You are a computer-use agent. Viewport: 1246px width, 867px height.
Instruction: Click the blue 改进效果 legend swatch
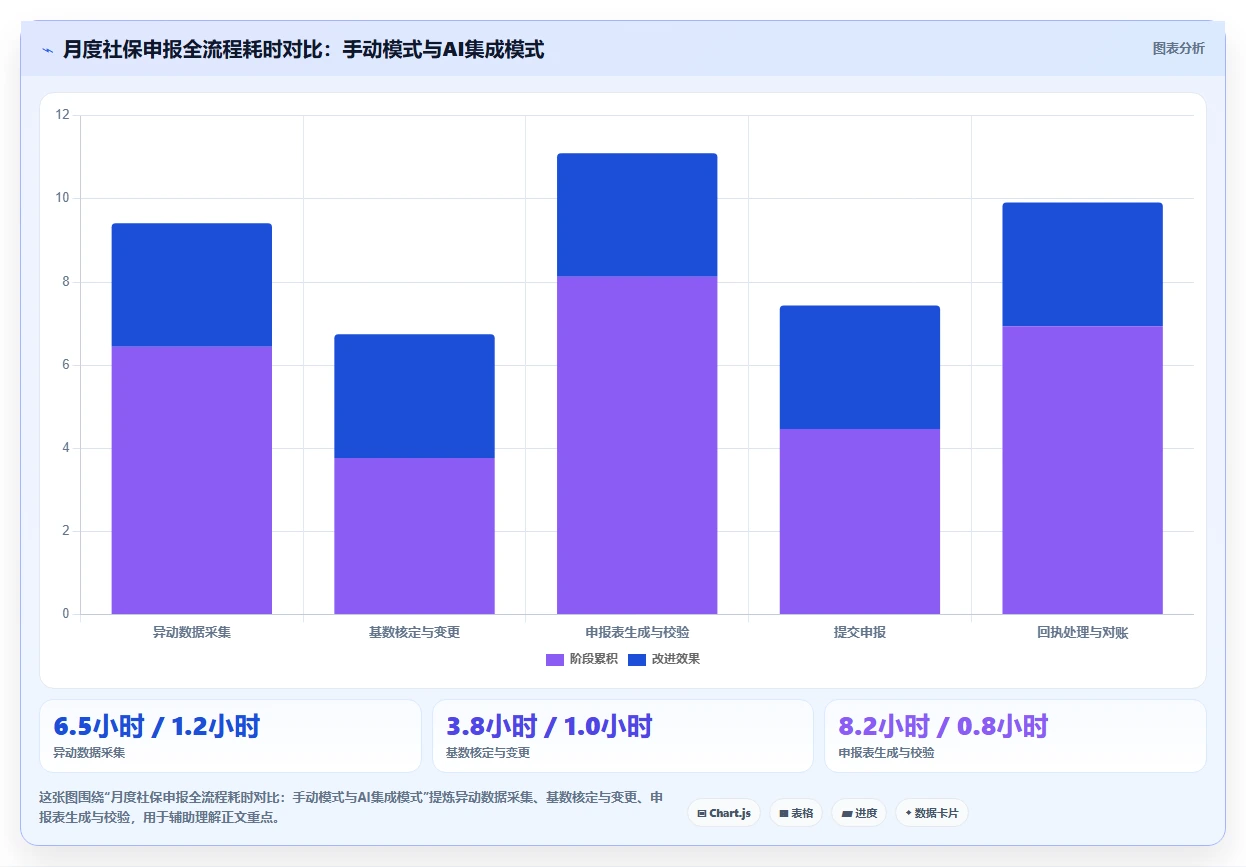coord(638,659)
